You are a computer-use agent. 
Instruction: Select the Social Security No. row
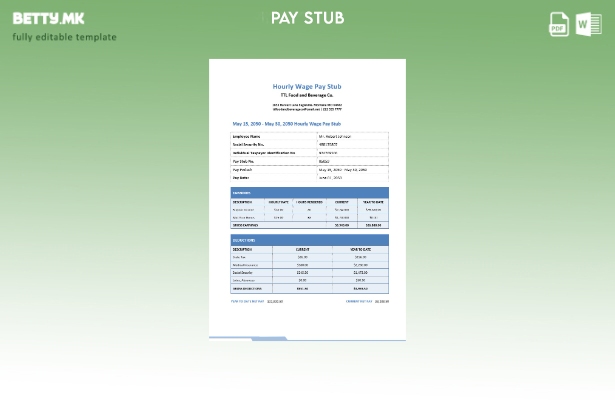309,144
